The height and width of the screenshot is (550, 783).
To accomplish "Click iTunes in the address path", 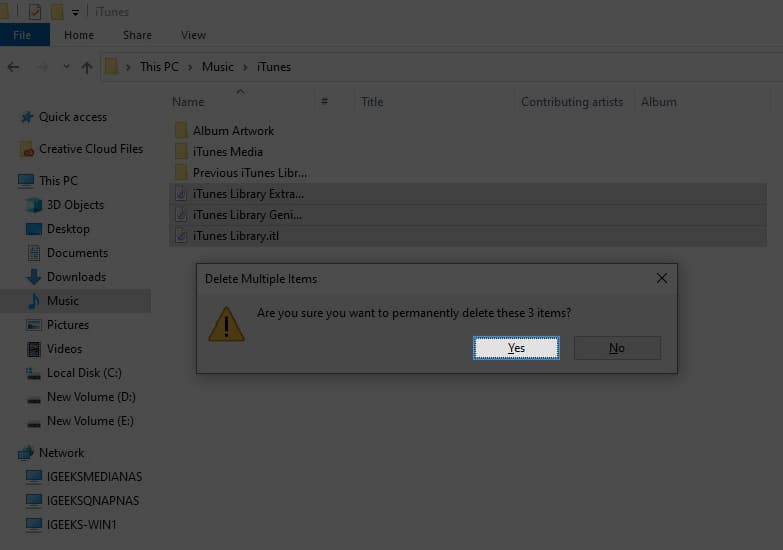I will click(x=274, y=67).
